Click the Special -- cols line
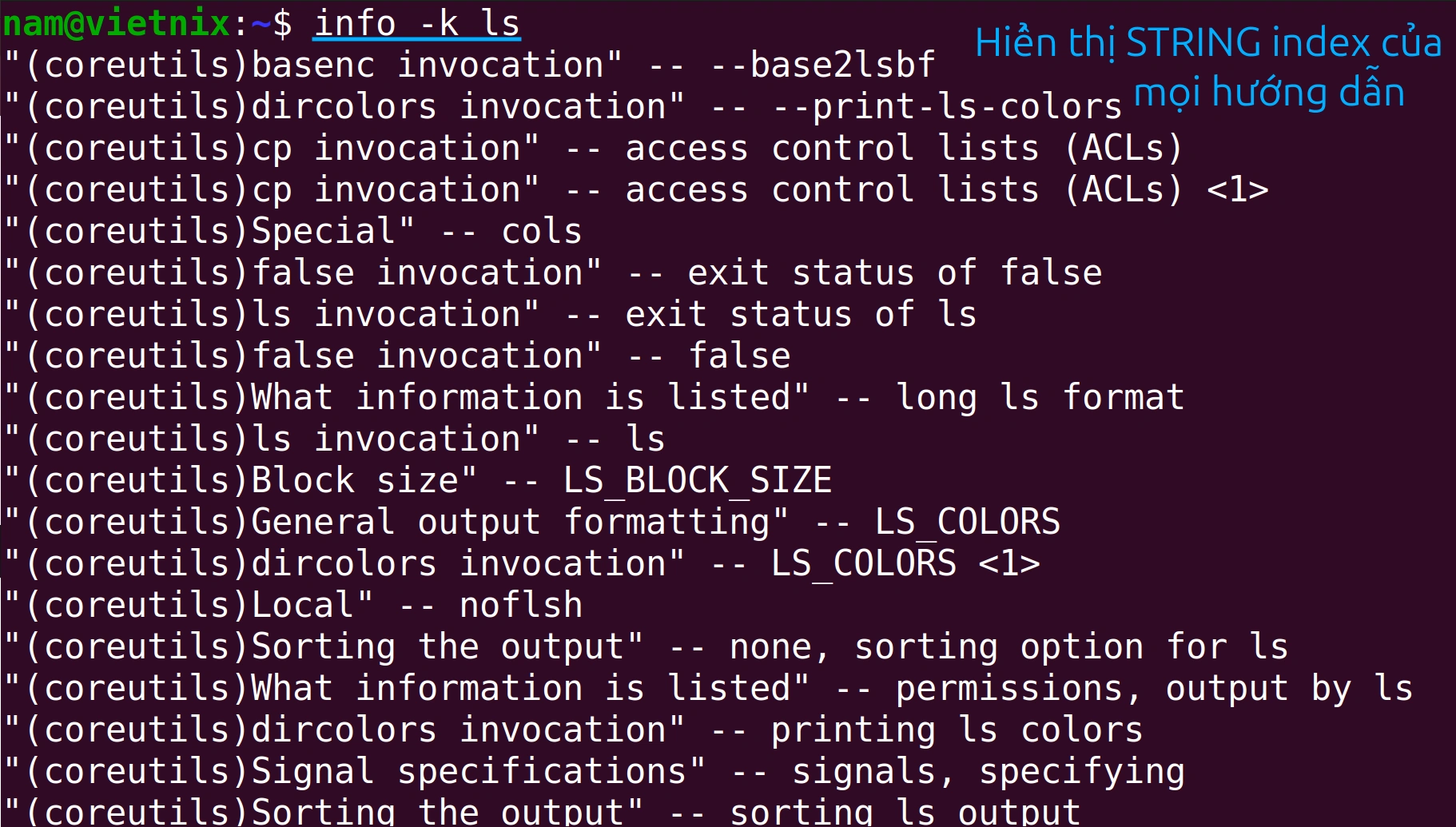1456x827 pixels. click(293, 231)
